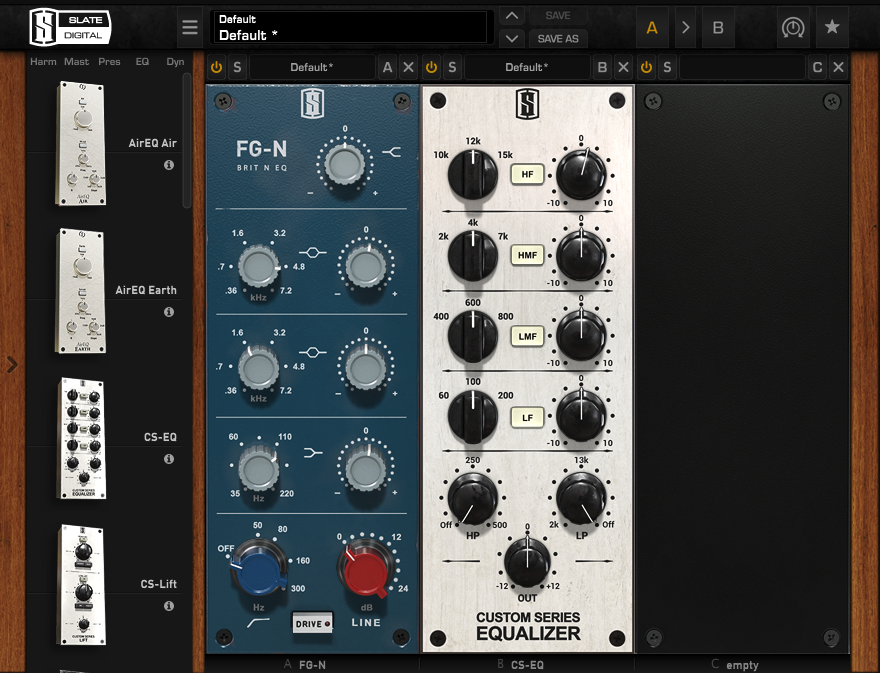882x673 pixels.
Task: Select the Mast module category tab
Action: point(76,62)
